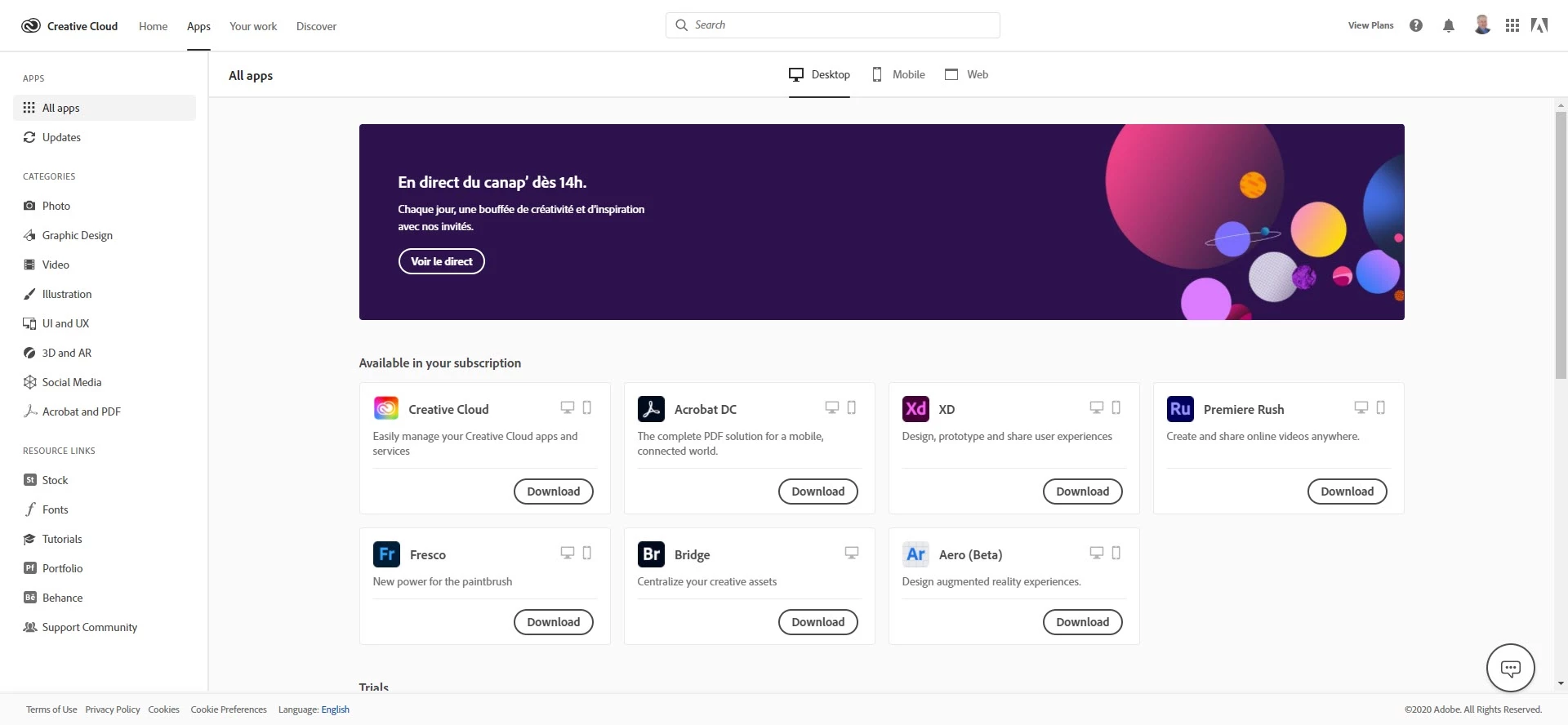Switch to the Web apps tab
This screenshot has height=725, width=1568.
pyautogui.click(x=966, y=74)
